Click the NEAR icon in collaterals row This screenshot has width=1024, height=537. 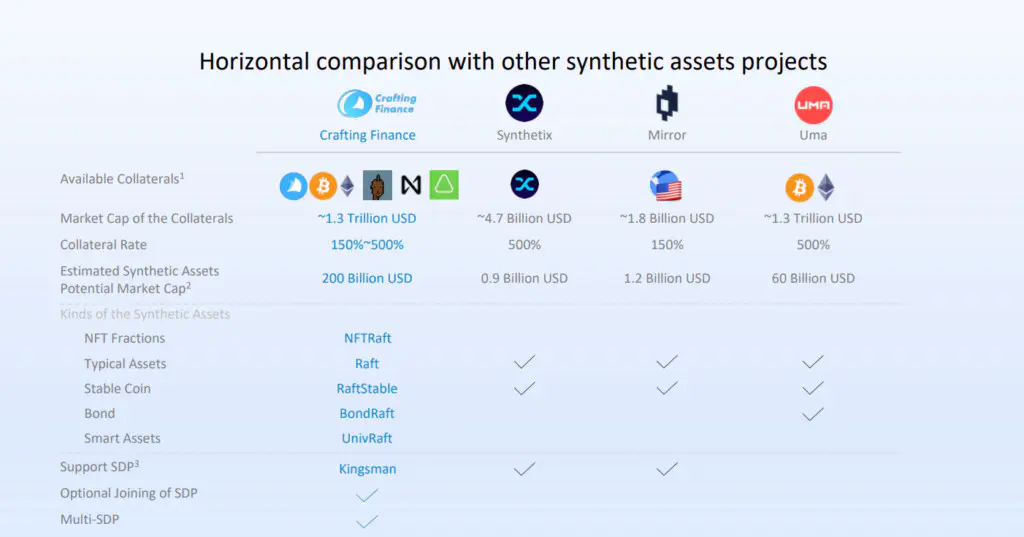tap(410, 186)
